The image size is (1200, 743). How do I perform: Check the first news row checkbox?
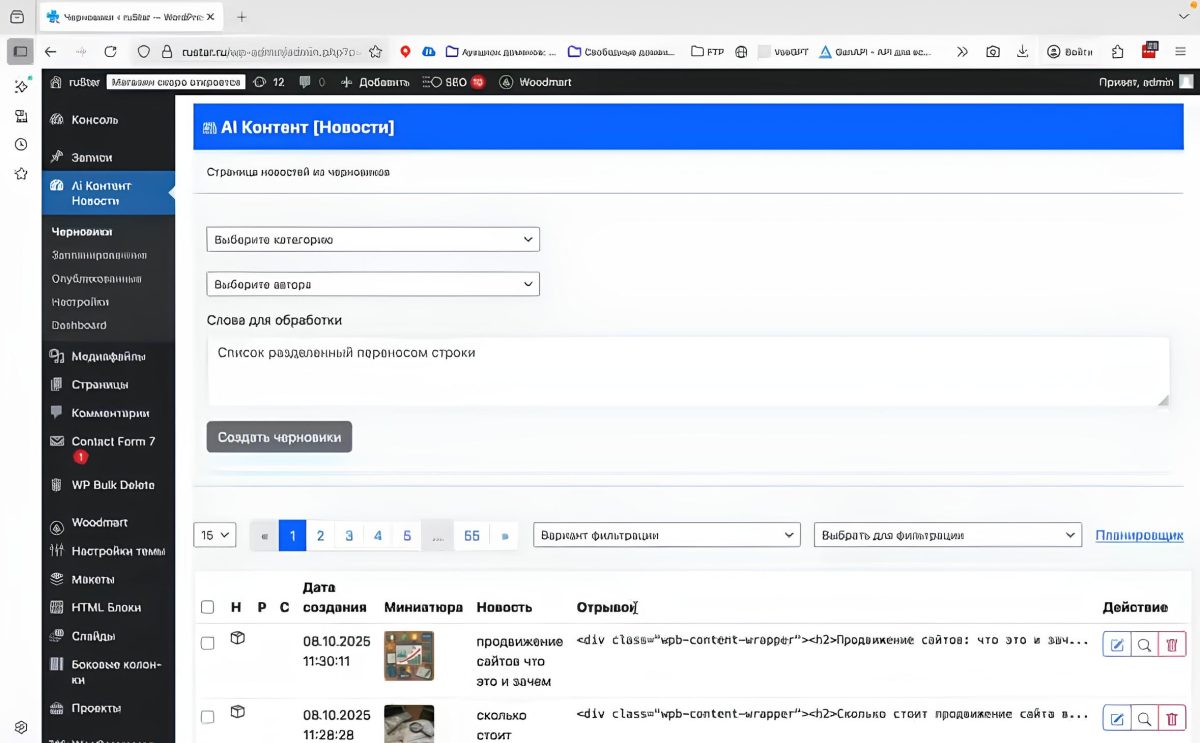207,643
